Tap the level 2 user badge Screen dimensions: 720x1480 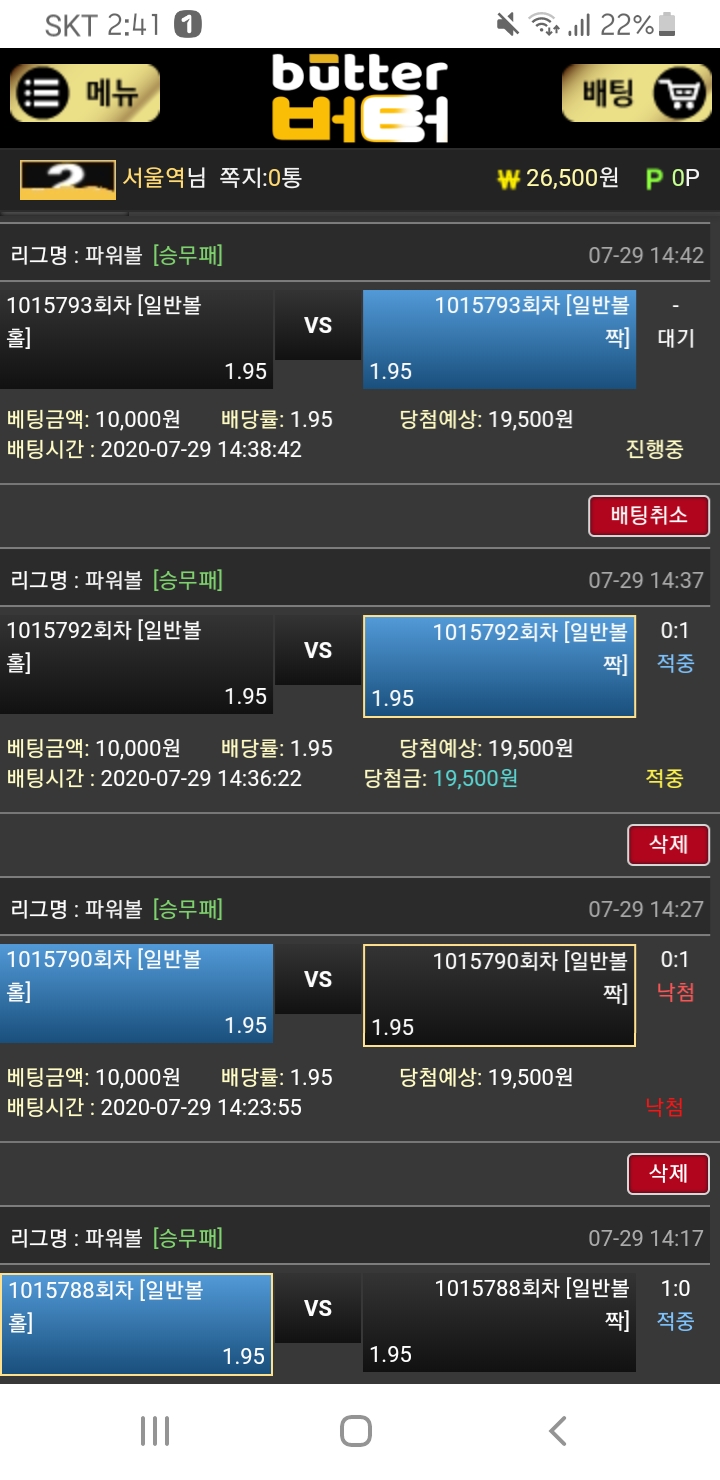(x=67, y=179)
